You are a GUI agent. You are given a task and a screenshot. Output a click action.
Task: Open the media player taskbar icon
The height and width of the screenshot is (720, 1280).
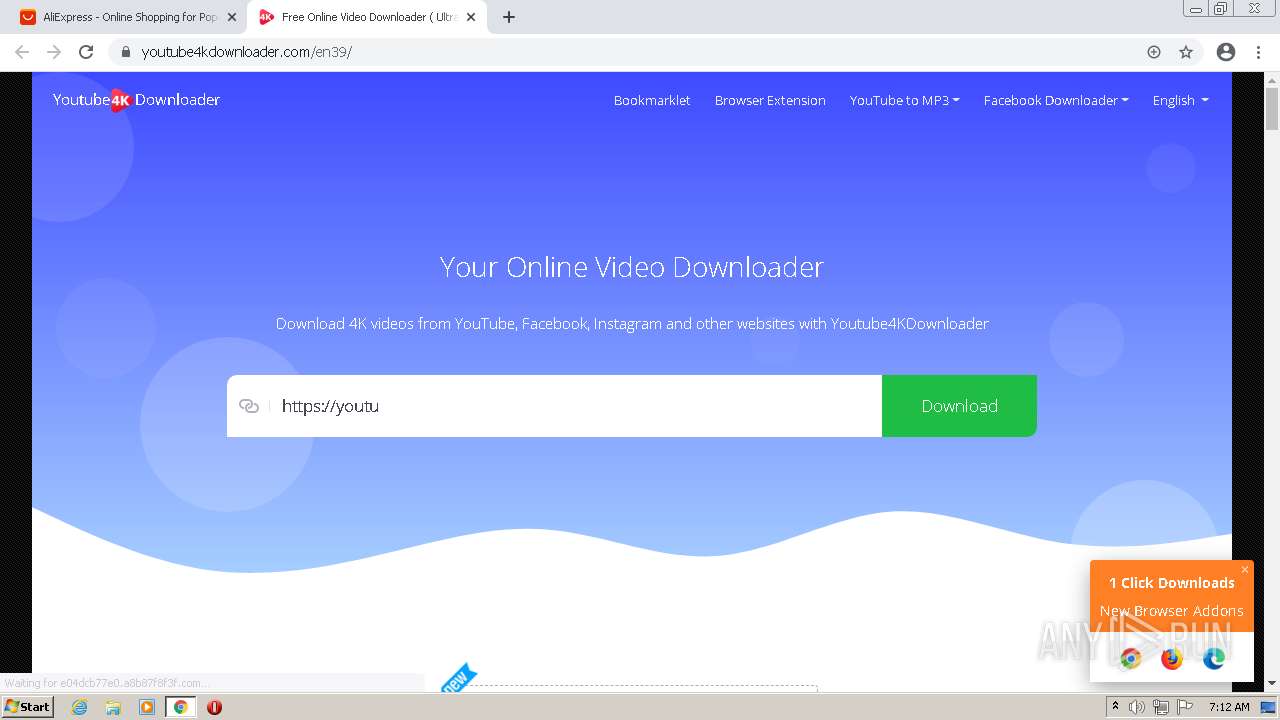(x=147, y=707)
